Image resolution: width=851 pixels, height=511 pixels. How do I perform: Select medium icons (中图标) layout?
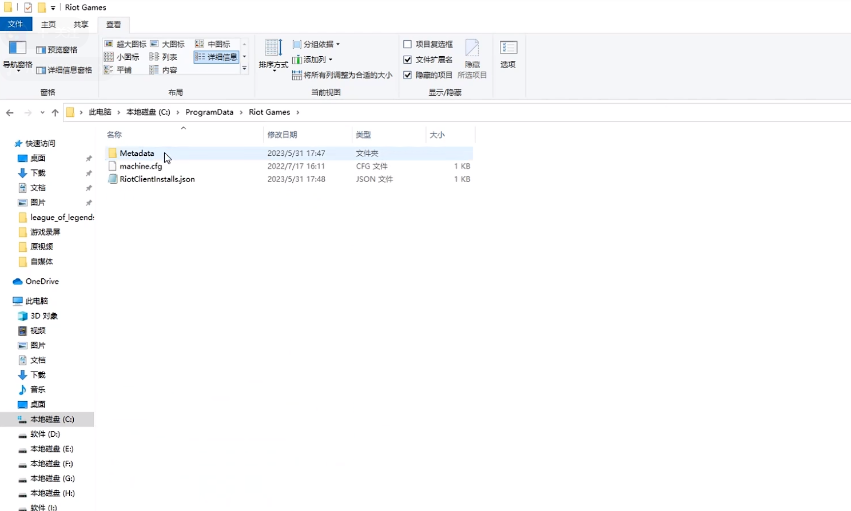[x=213, y=44]
